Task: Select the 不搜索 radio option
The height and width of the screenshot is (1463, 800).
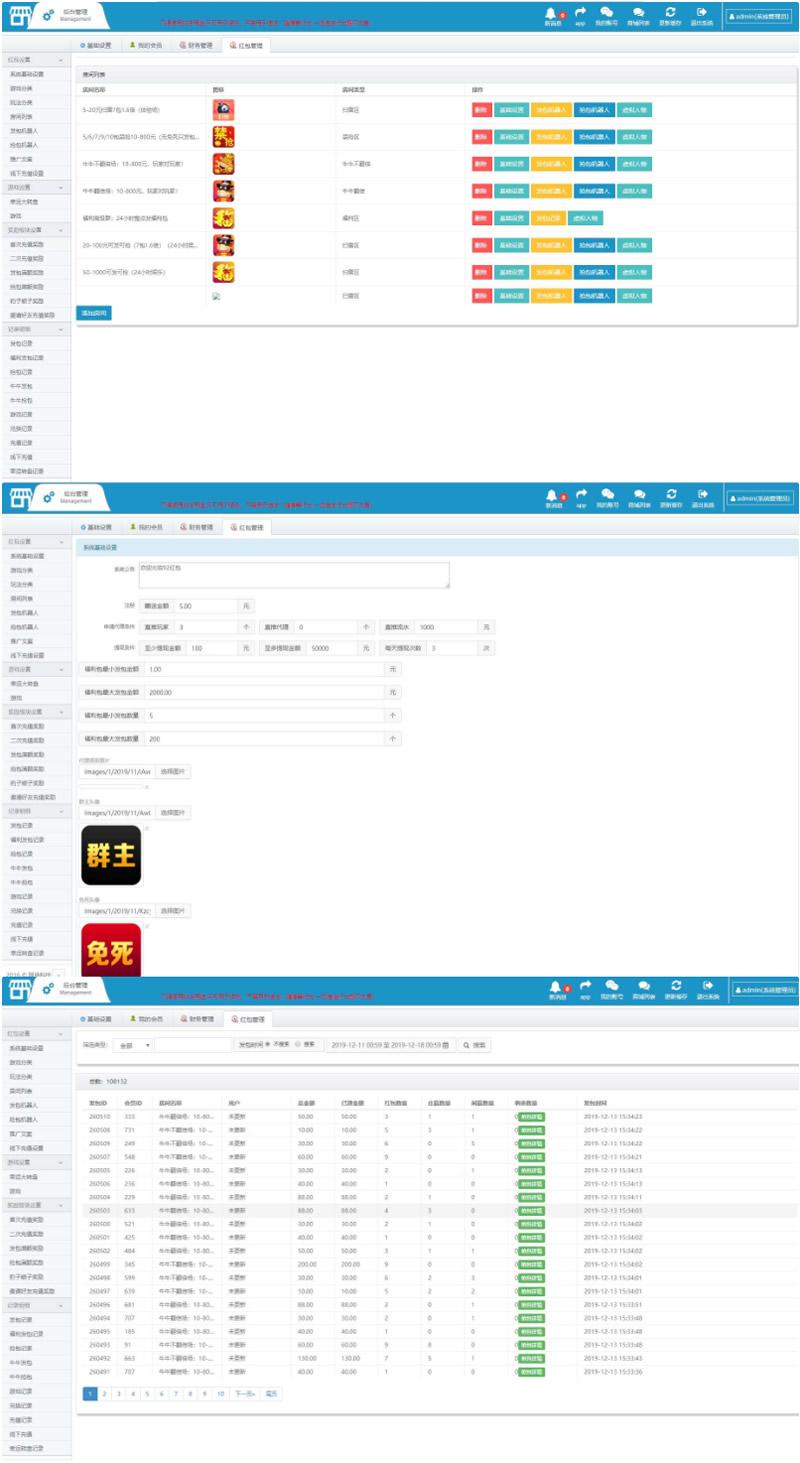Action: pyautogui.click(x=267, y=1045)
